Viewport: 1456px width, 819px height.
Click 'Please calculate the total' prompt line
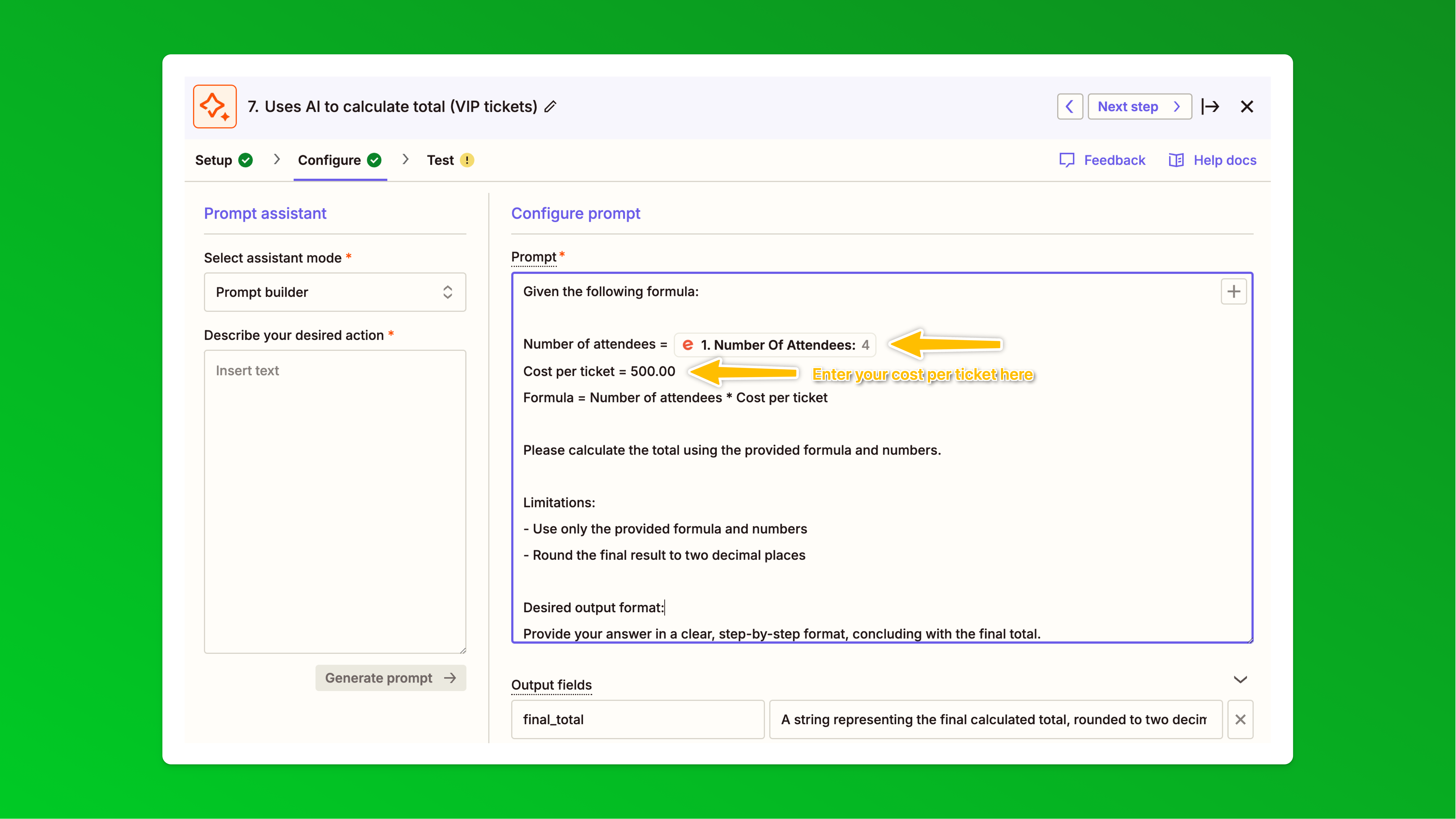[732, 450]
